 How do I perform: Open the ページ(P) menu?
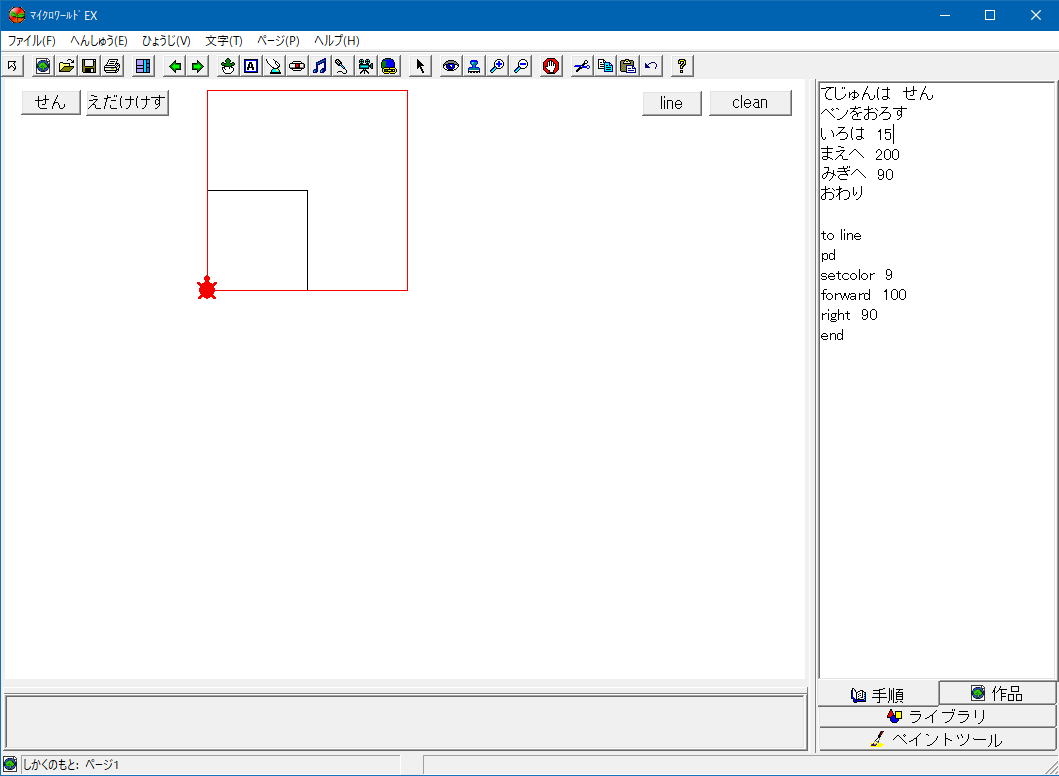click(x=278, y=41)
